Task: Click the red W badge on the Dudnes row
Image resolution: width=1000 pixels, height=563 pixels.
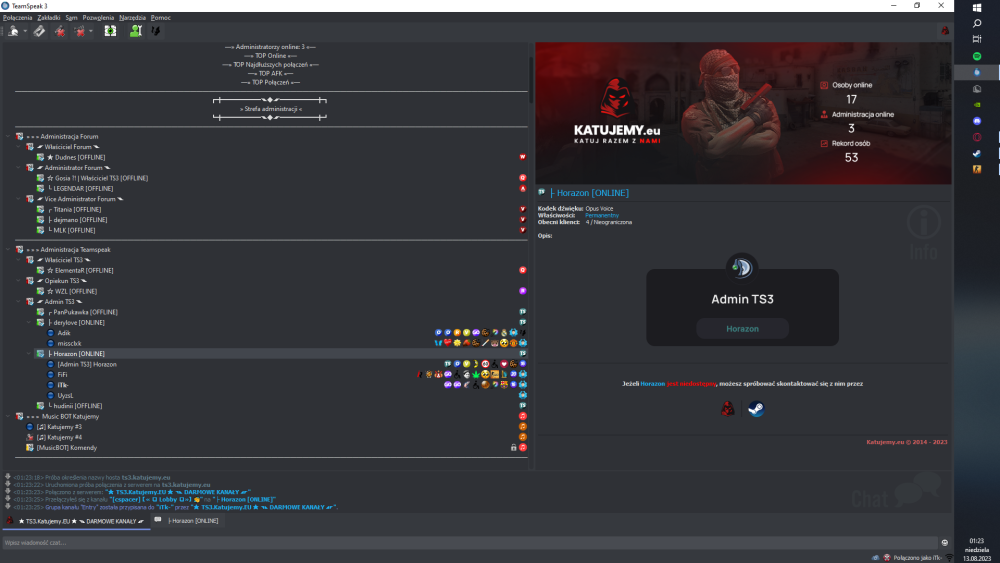Action: coord(522,157)
